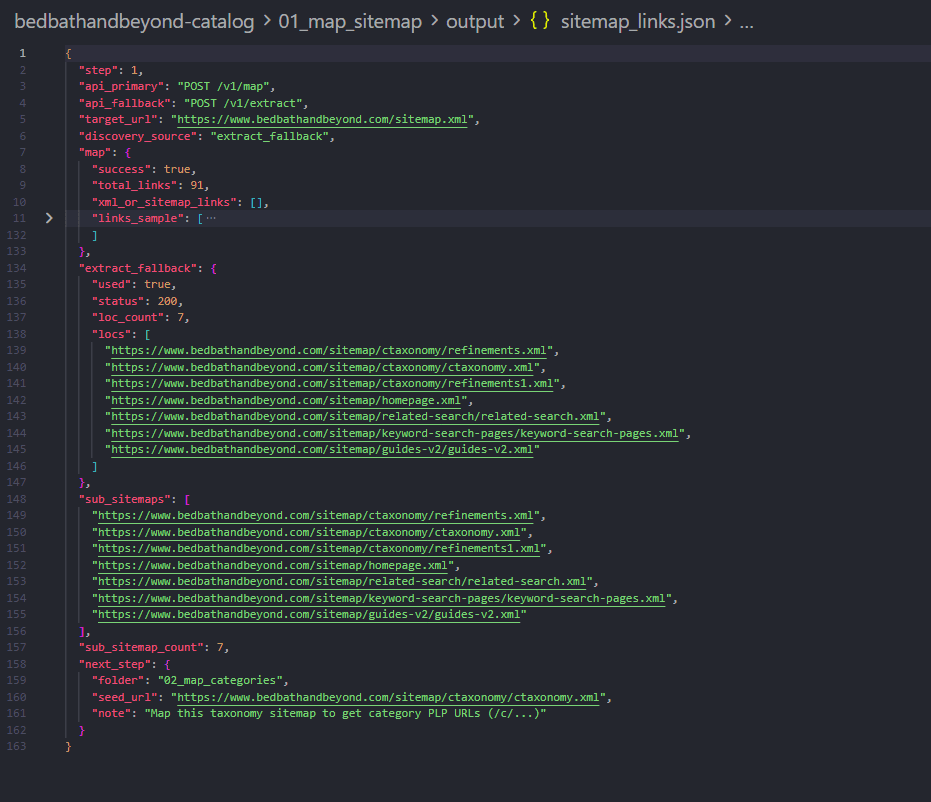Screen dimensions: 931x802
Task: Click line number 163 in the gutter
Action: coord(17,746)
